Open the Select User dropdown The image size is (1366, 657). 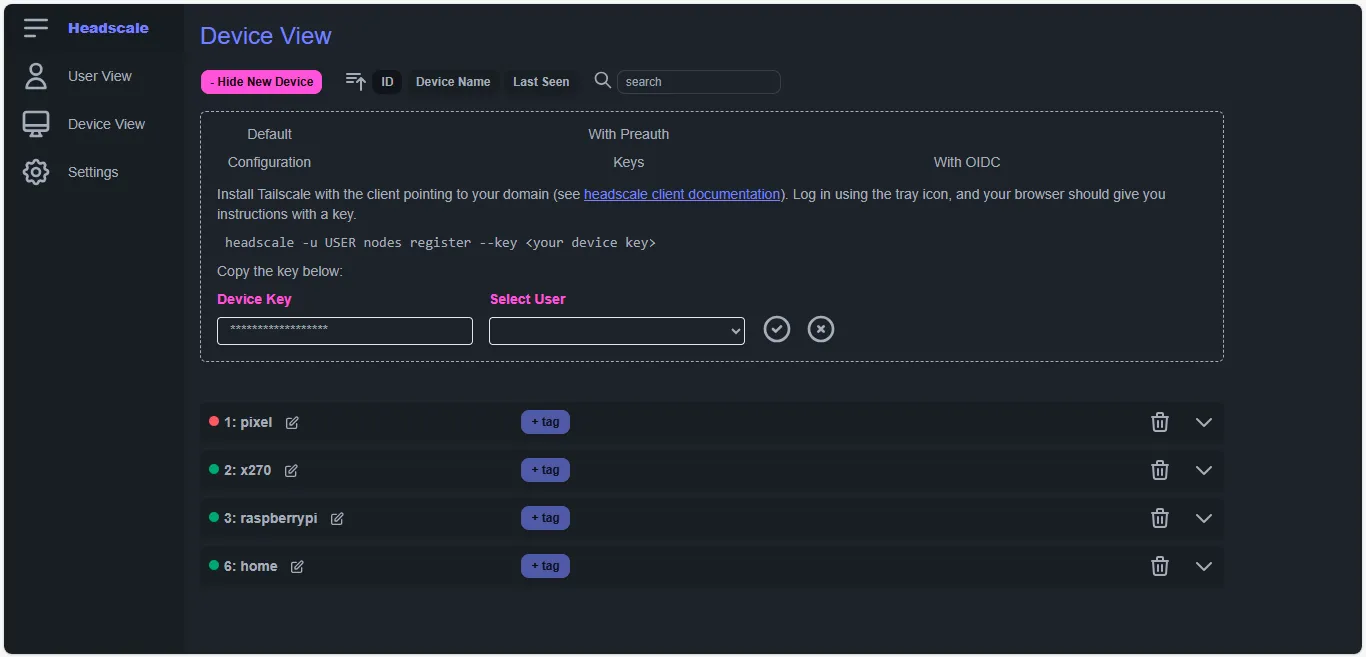coord(616,331)
